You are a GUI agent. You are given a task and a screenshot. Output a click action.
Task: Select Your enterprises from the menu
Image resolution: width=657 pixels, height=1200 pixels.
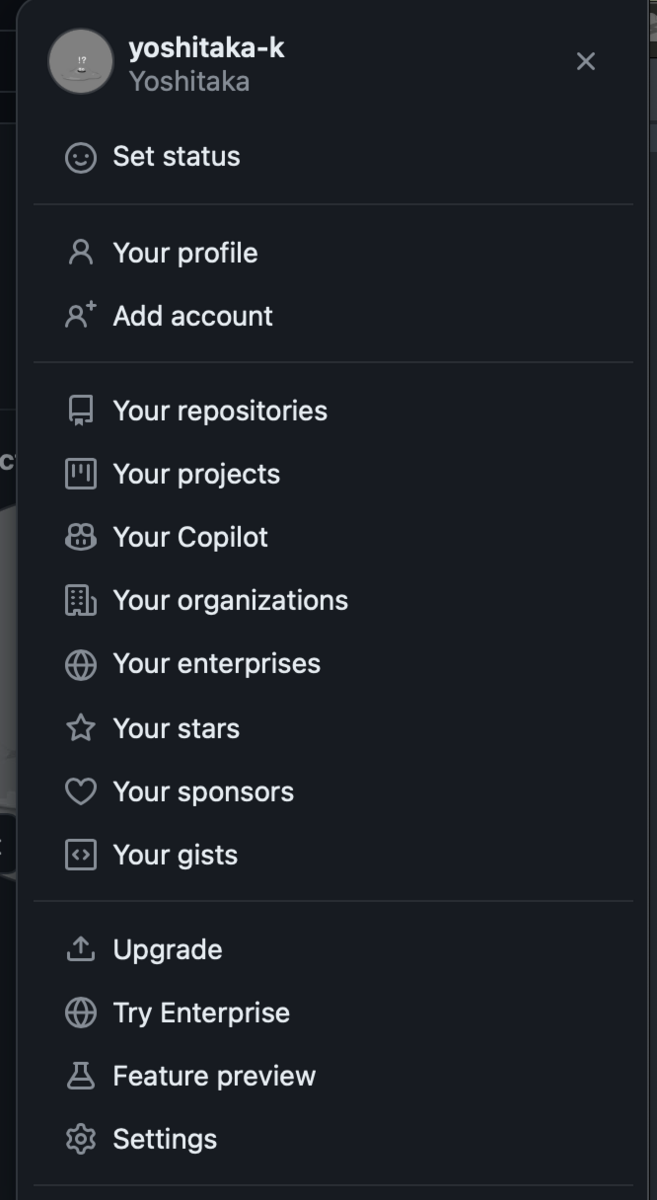pyautogui.click(x=216, y=664)
